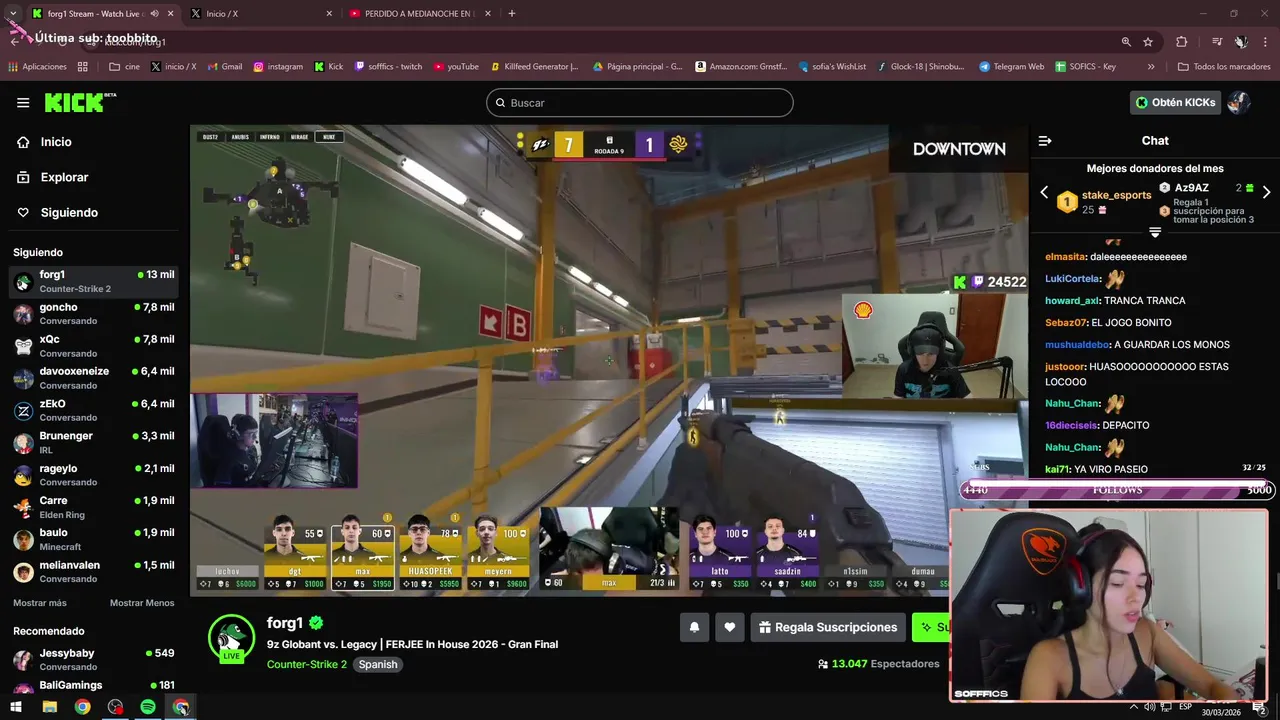Open melianvalen channel from the sidebar
This screenshot has width=1280, height=720.
click(x=94, y=572)
